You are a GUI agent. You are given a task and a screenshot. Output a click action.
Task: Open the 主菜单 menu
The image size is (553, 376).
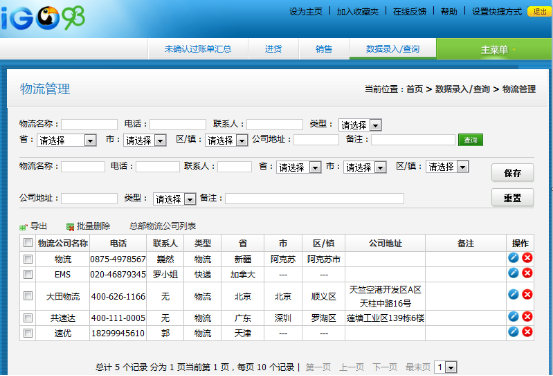[494, 49]
